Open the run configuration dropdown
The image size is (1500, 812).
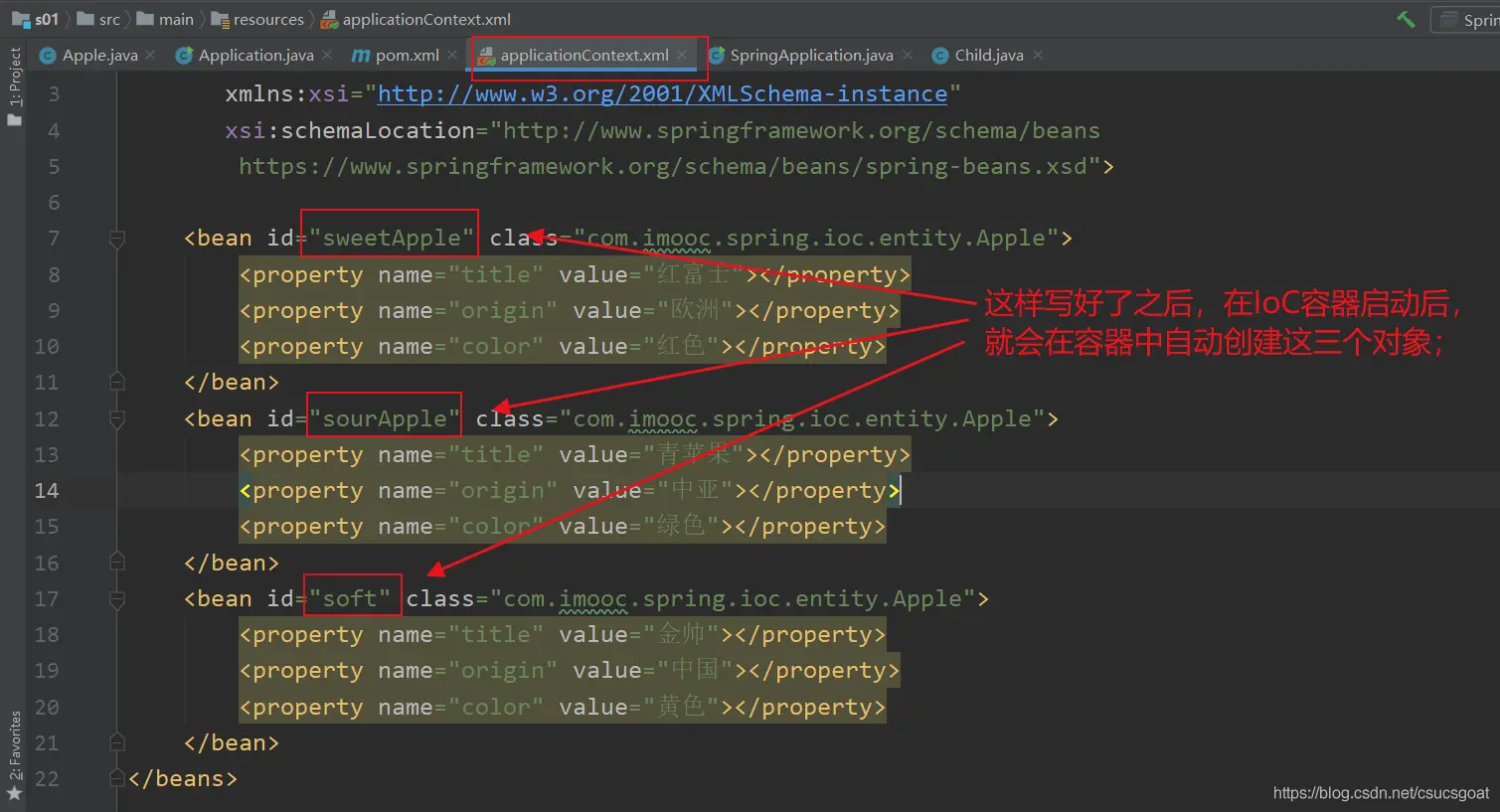tap(1467, 19)
